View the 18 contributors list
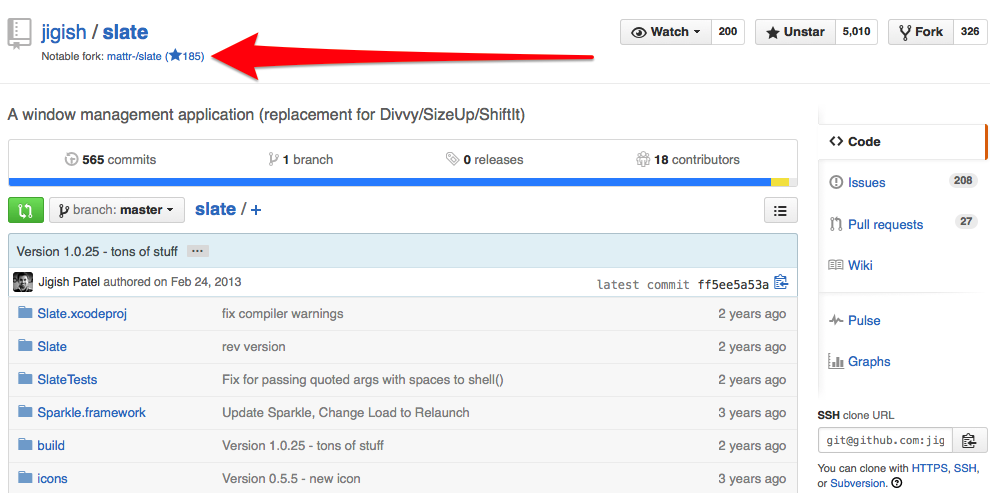The width and height of the screenshot is (990, 493). tap(688, 160)
